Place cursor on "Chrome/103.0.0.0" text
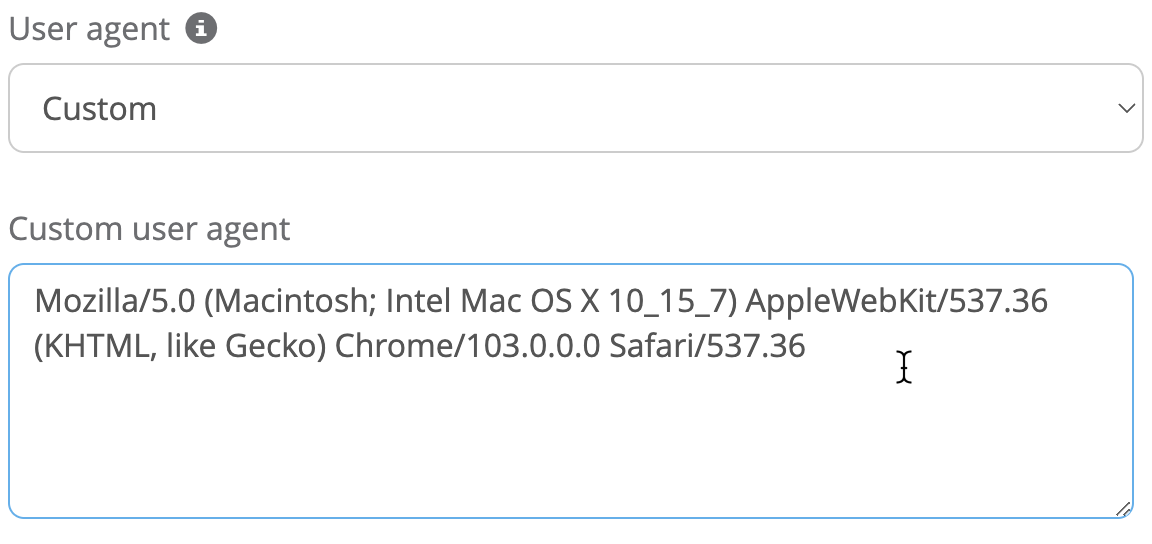The height and width of the screenshot is (544, 1152). click(467, 346)
